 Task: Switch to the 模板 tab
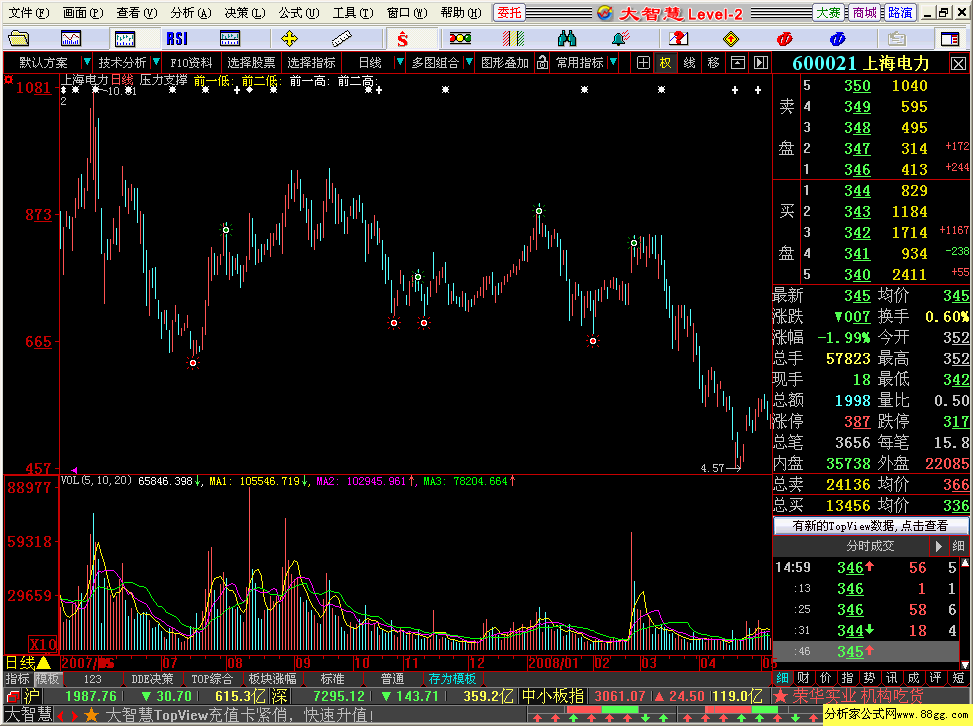[x=47, y=679]
